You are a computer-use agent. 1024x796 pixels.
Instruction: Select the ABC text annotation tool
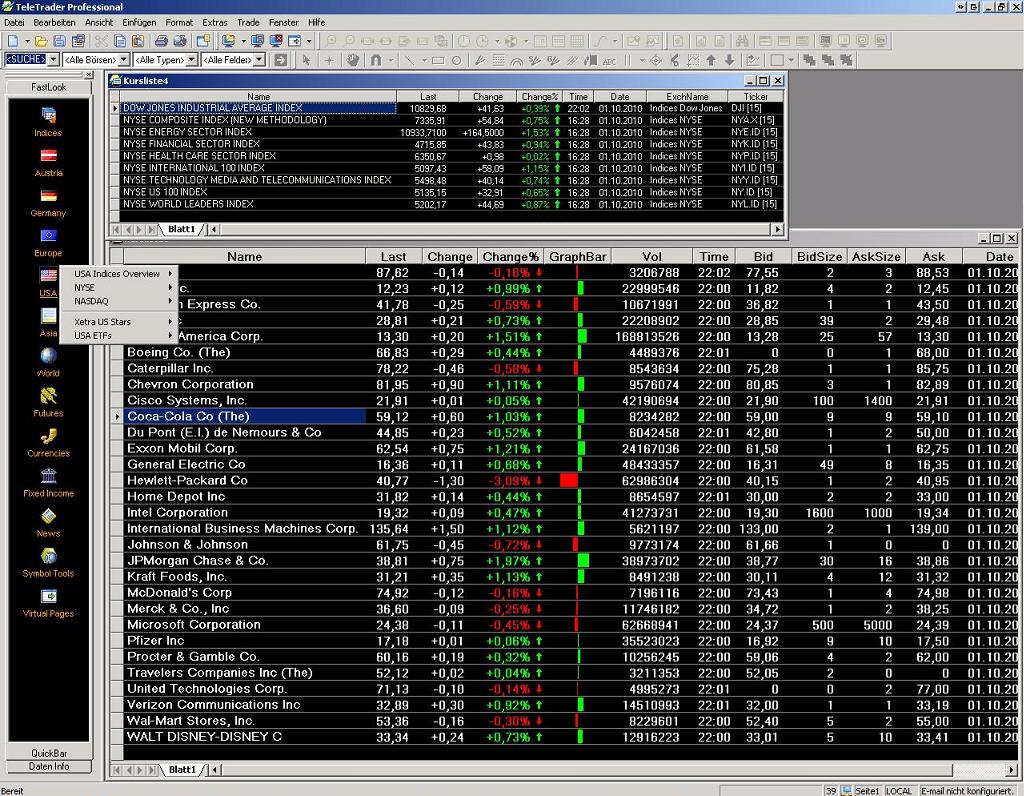[609, 61]
